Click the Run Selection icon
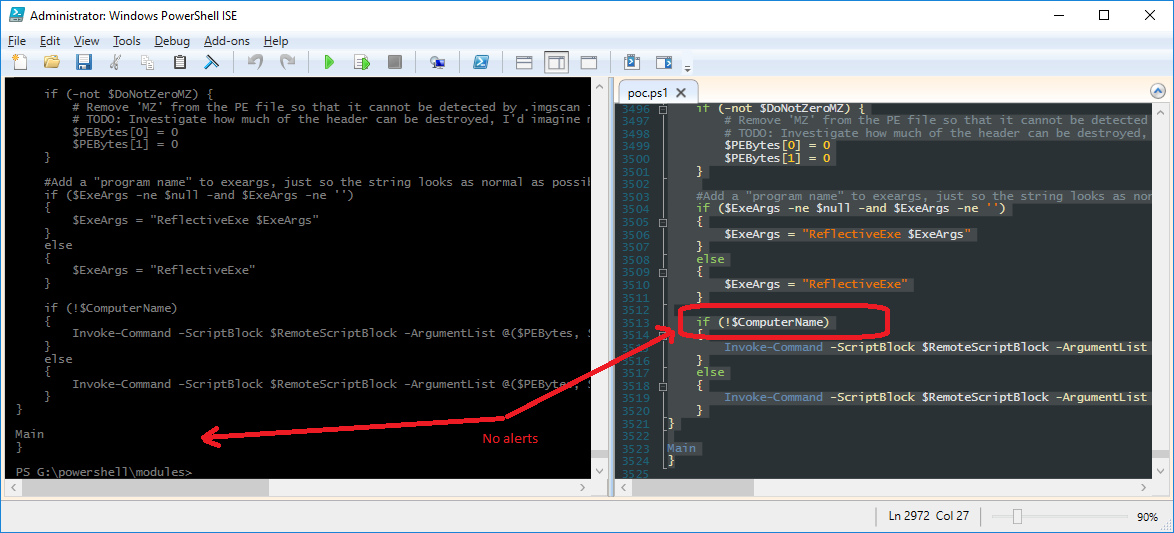Viewport: 1174px width, 533px height. (x=362, y=62)
